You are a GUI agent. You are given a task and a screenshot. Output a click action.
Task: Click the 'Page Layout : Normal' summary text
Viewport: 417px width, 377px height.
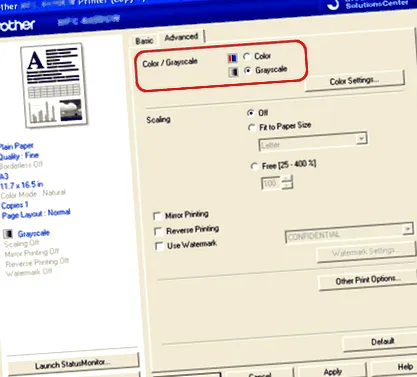coord(36,214)
